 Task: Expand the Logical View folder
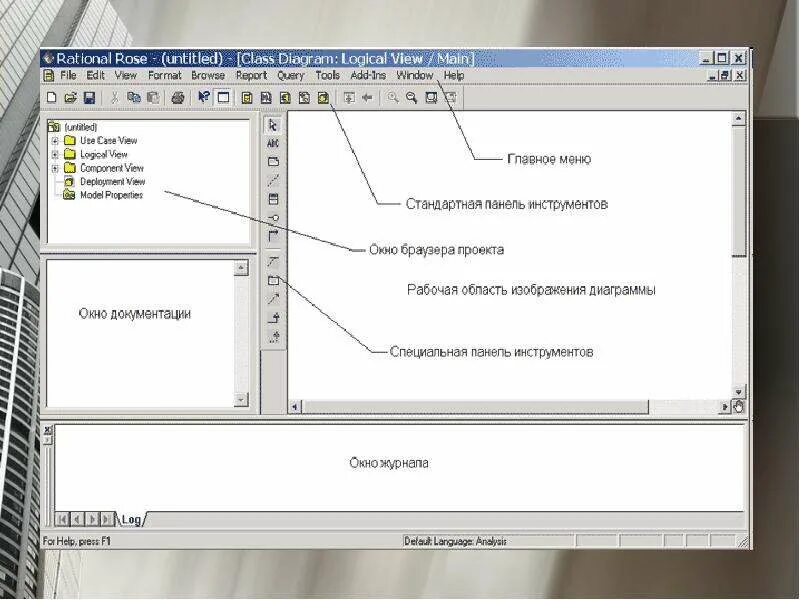pos(55,154)
